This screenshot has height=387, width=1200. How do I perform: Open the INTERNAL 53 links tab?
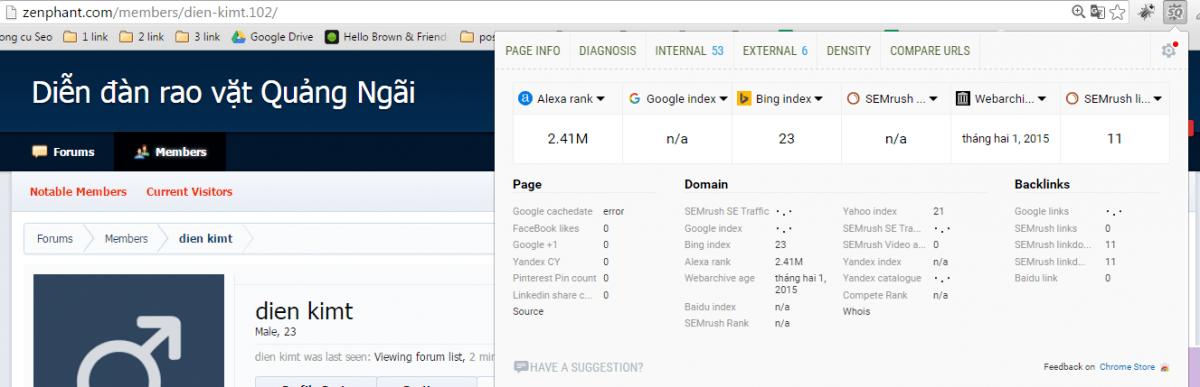pyautogui.click(x=689, y=51)
